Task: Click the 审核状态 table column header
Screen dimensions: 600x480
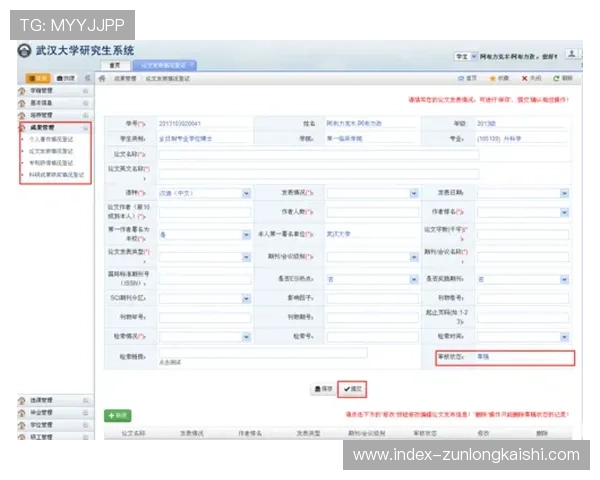Action: (x=425, y=433)
